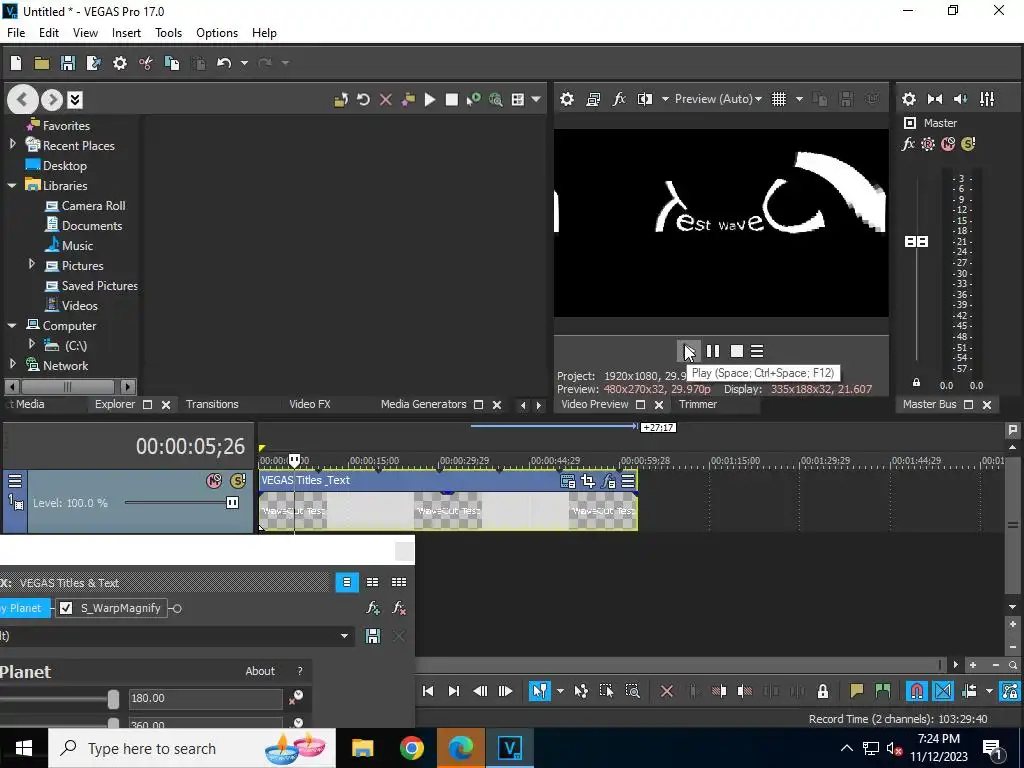Screen dimensions: 1024x768
Task: Expand the Recent Places tree node
Action: click(12, 145)
